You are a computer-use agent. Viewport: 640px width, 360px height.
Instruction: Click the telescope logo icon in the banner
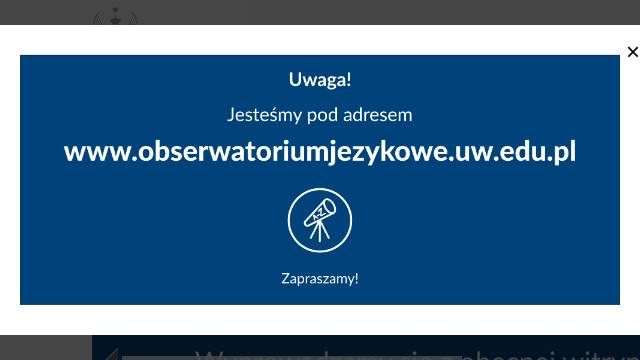coord(320,220)
